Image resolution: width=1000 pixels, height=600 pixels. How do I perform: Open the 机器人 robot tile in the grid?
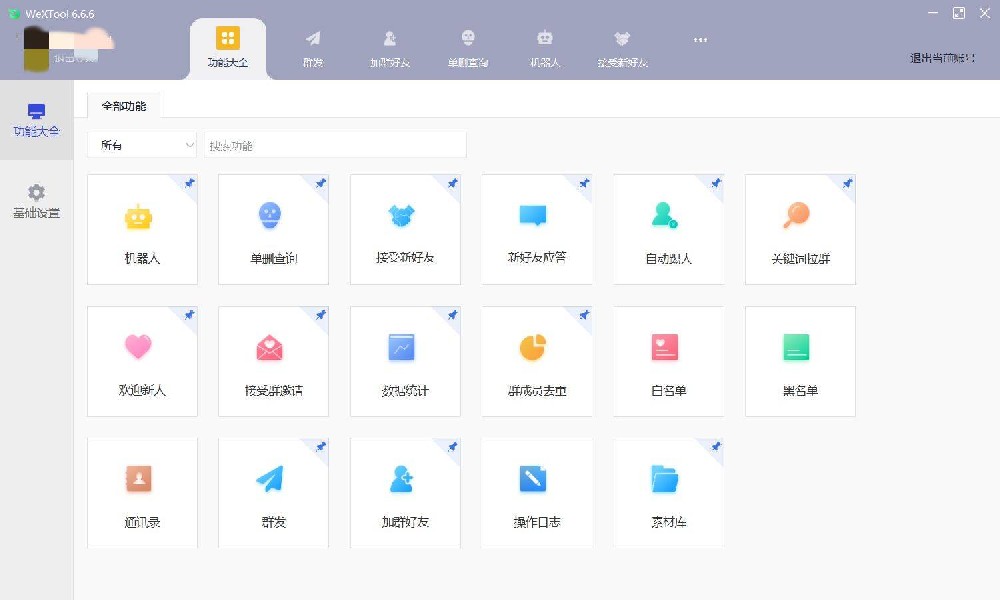(142, 229)
